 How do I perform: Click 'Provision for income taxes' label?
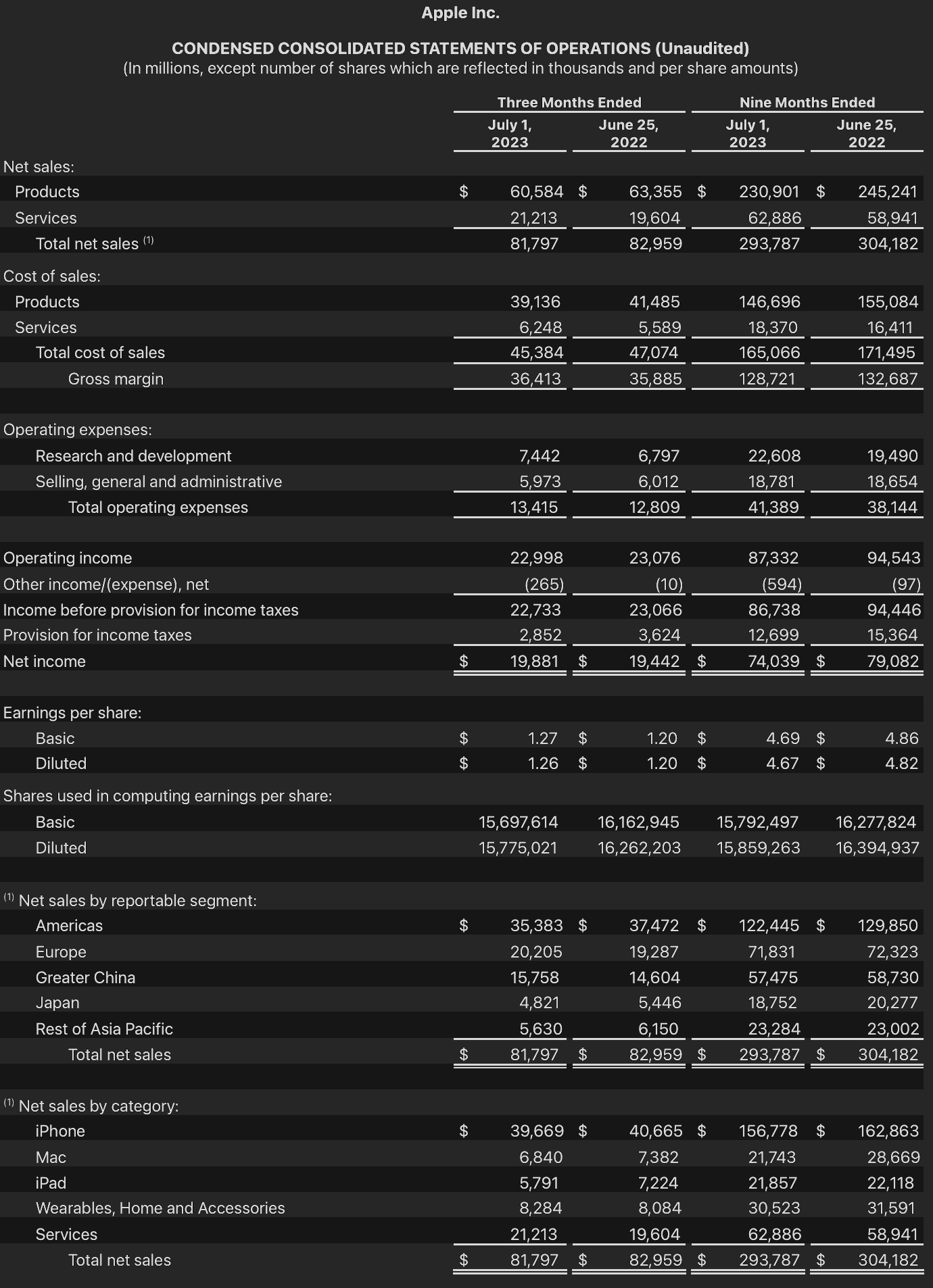[x=97, y=635]
